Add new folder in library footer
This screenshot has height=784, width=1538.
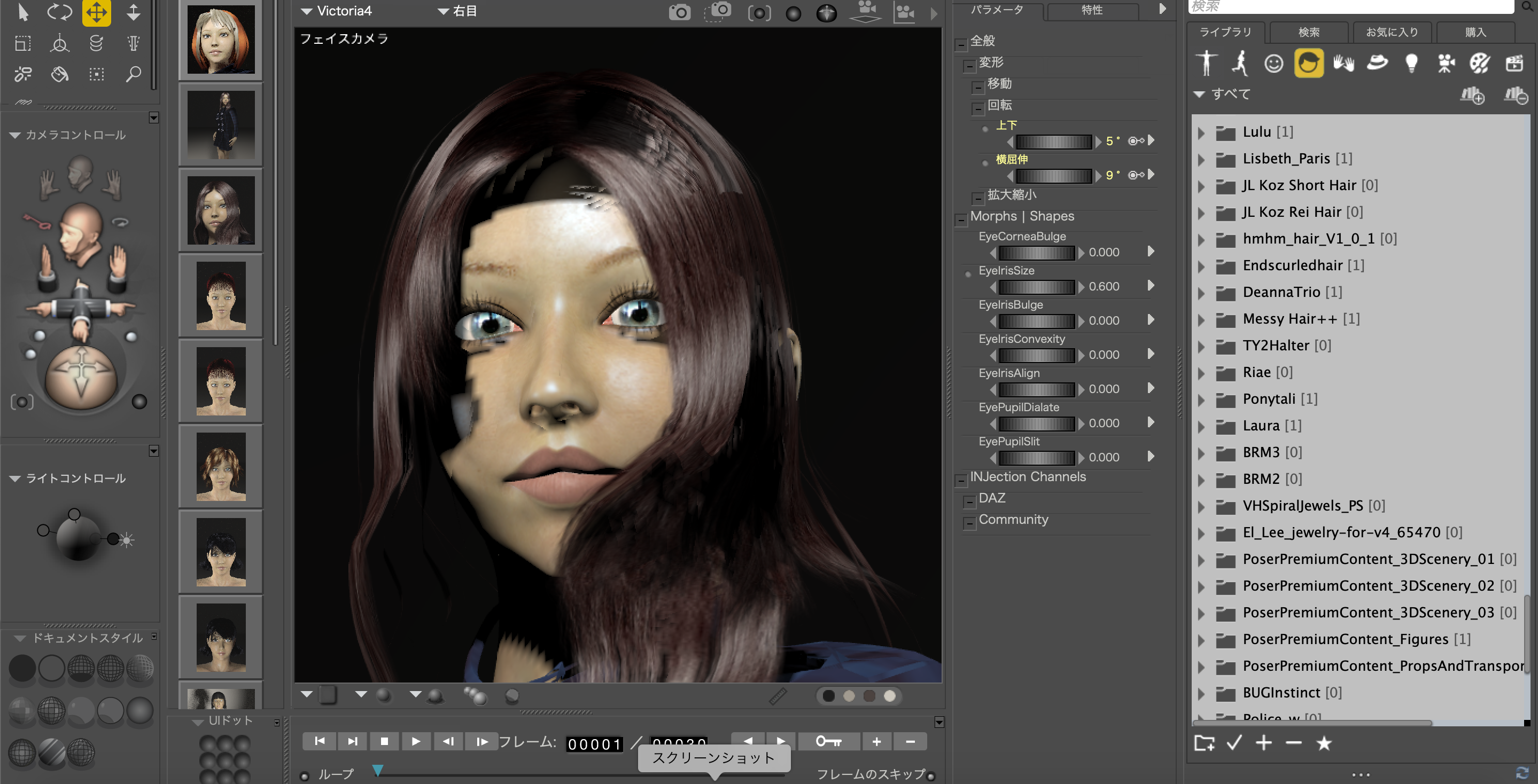[x=1203, y=743]
